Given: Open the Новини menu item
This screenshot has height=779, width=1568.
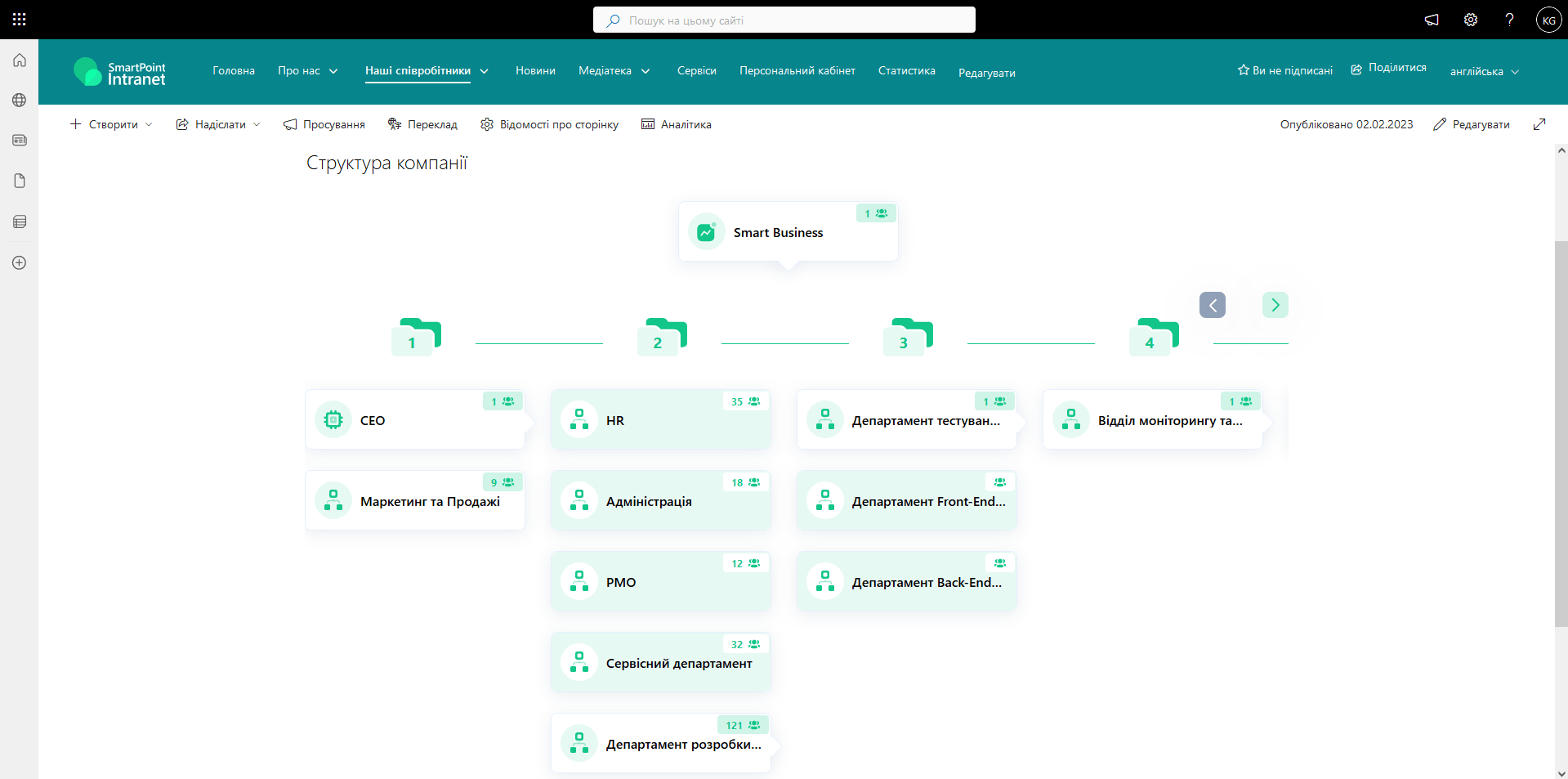Looking at the screenshot, I should coord(535,71).
